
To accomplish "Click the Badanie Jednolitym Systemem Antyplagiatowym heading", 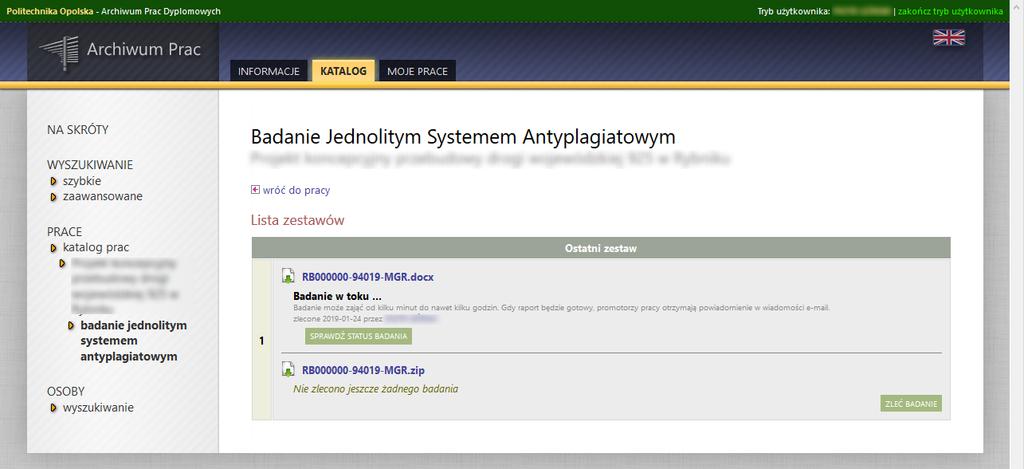I will pyautogui.click(x=463, y=137).
